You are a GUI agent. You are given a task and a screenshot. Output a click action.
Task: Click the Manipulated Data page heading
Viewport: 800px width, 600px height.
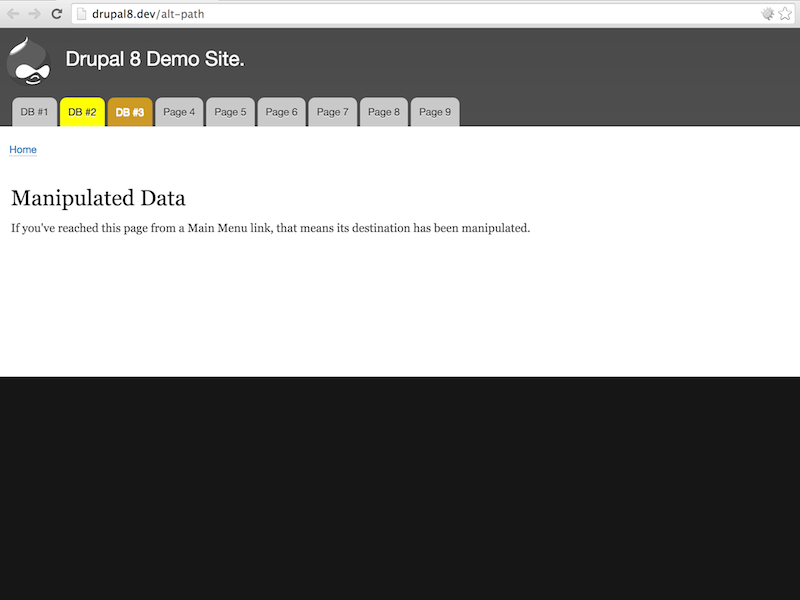[x=96, y=198]
